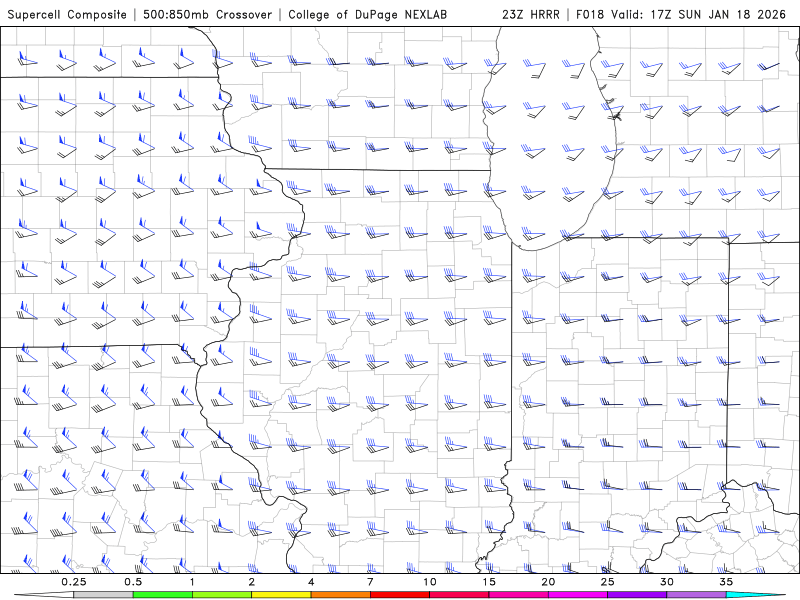Viewport: 800px width, 600px height.
Task: Click the 0.5 legend value
Action: [133, 582]
